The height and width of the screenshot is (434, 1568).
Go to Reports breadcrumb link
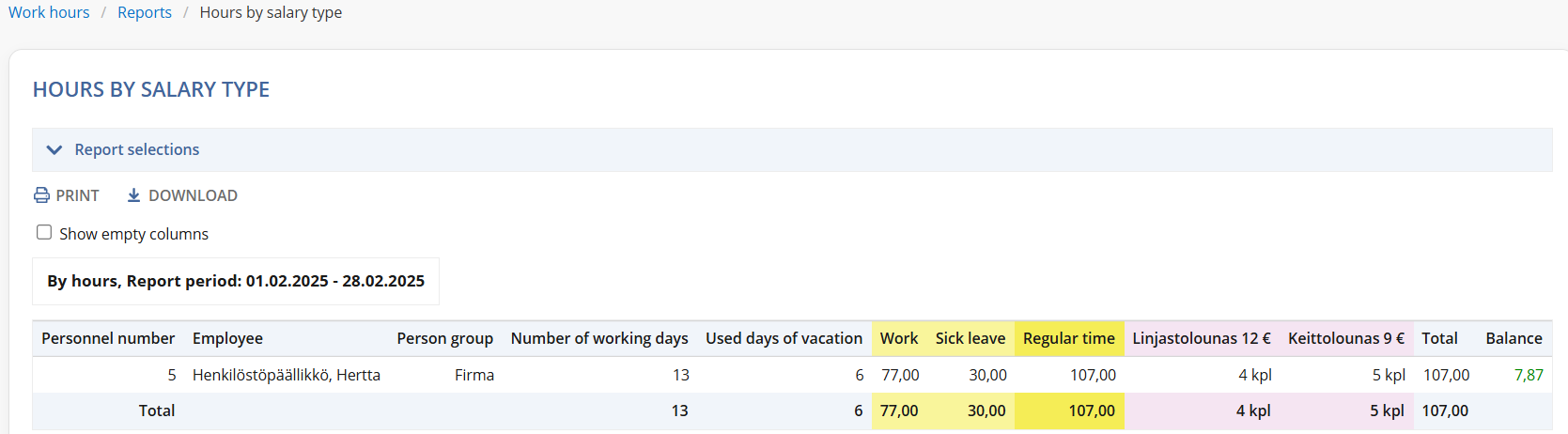[x=145, y=12]
